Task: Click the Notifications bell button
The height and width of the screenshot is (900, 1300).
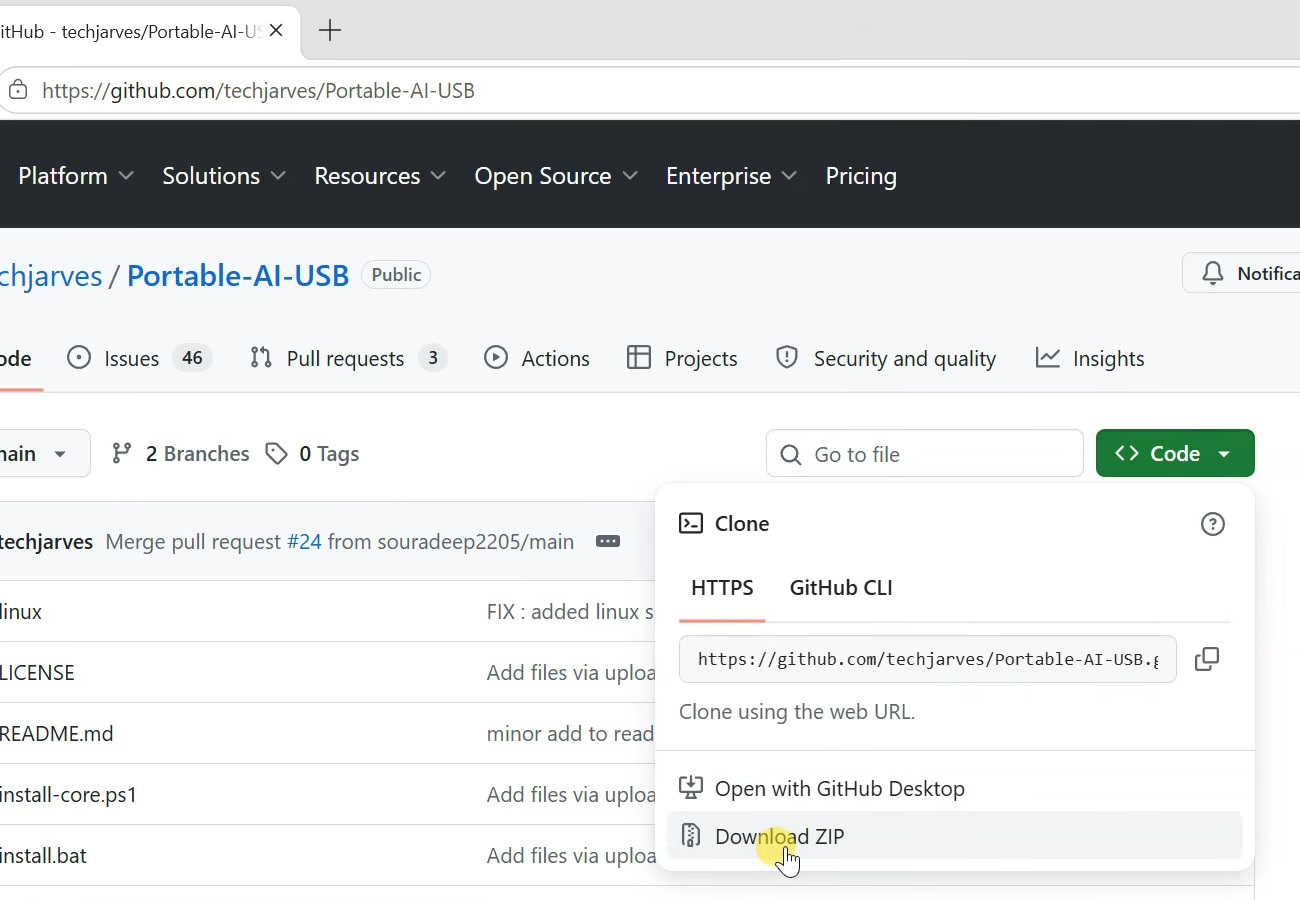Action: (1242, 273)
